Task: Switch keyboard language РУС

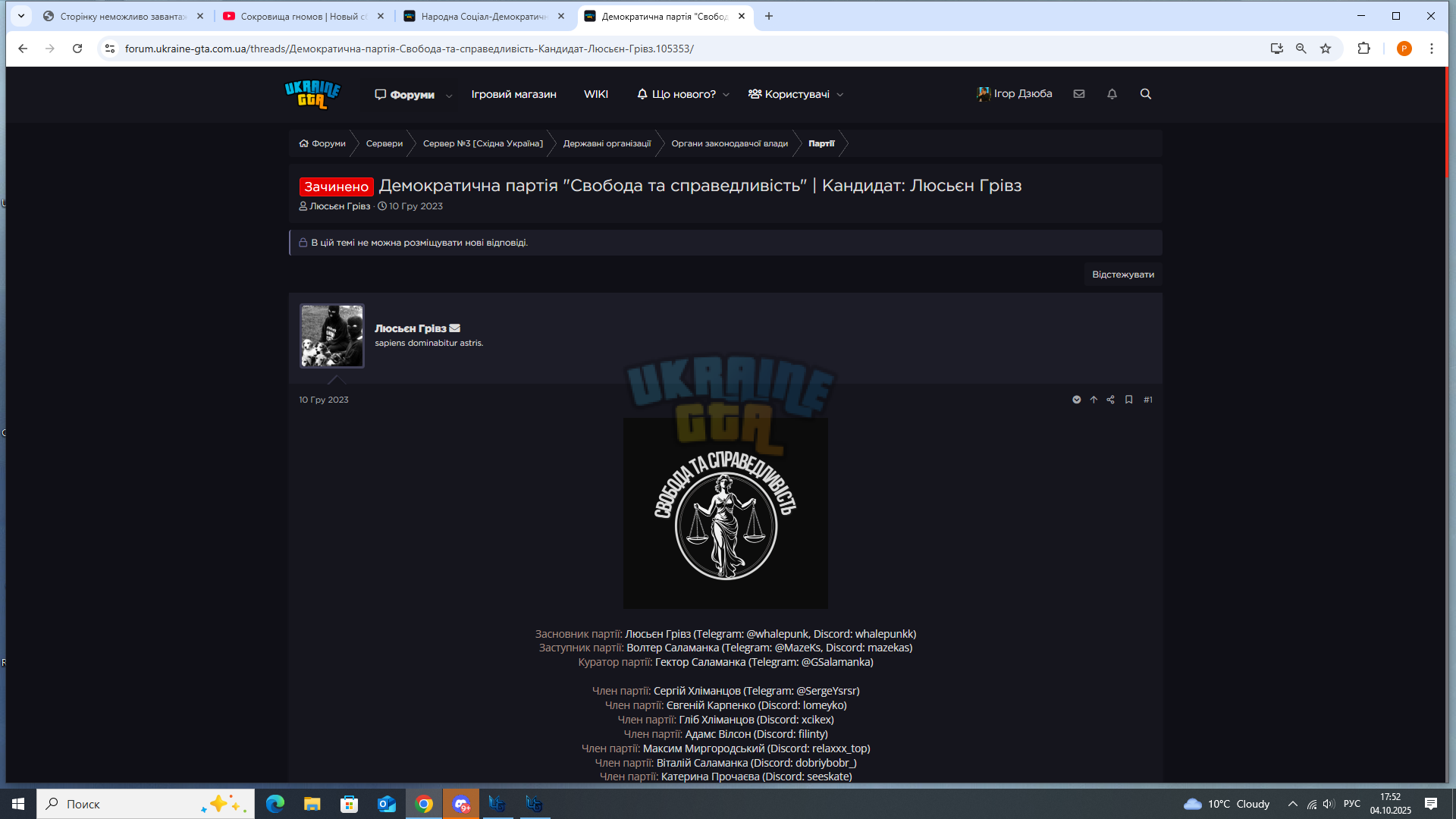Action: (1351, 804)
